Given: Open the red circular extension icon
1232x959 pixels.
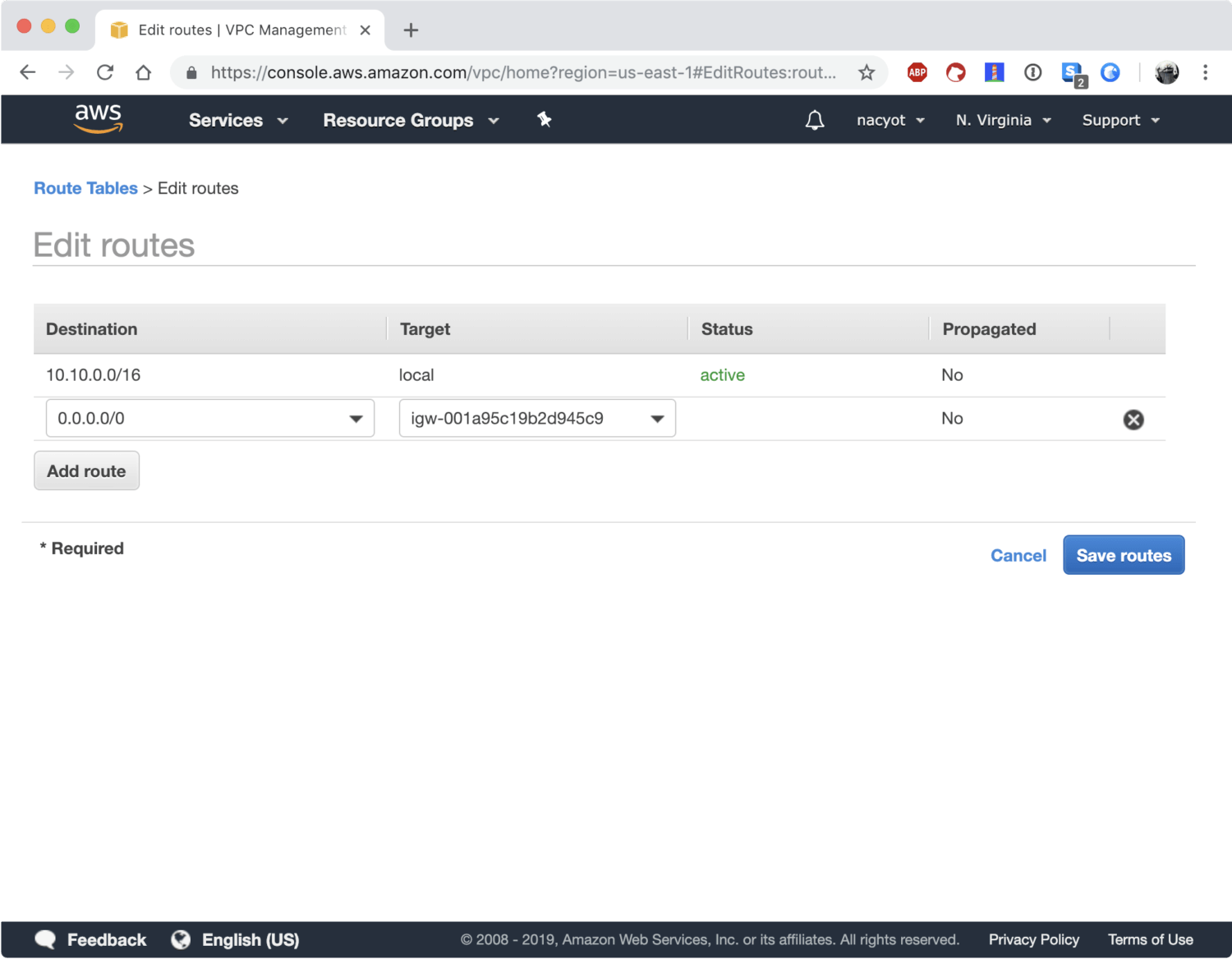Looking at the screenshot, I should coord(956,72).
